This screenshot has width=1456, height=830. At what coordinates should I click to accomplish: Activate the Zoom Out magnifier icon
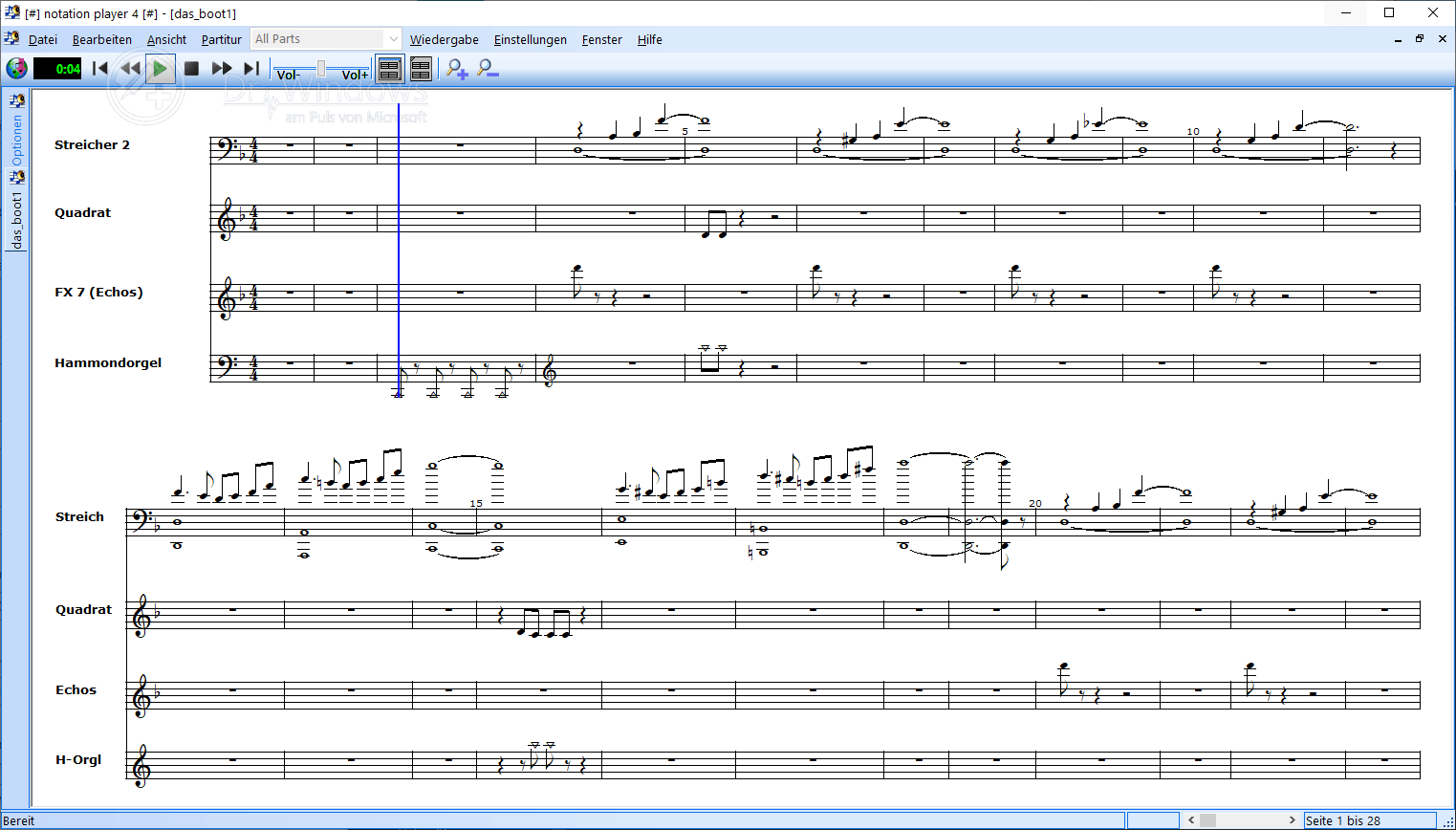(487, 69)
